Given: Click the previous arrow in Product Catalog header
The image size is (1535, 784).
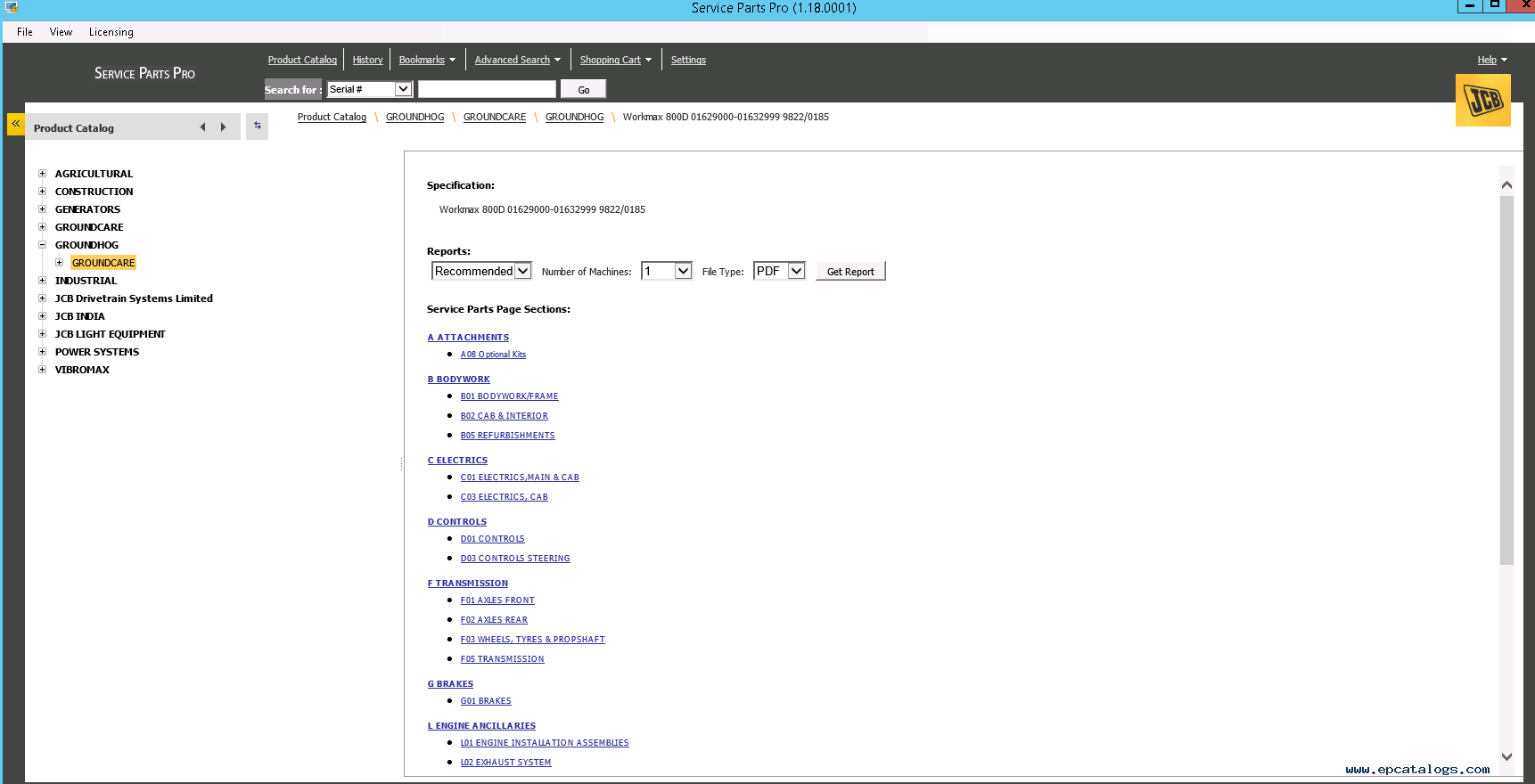Looking at the screenshot, I should point(203,127).
